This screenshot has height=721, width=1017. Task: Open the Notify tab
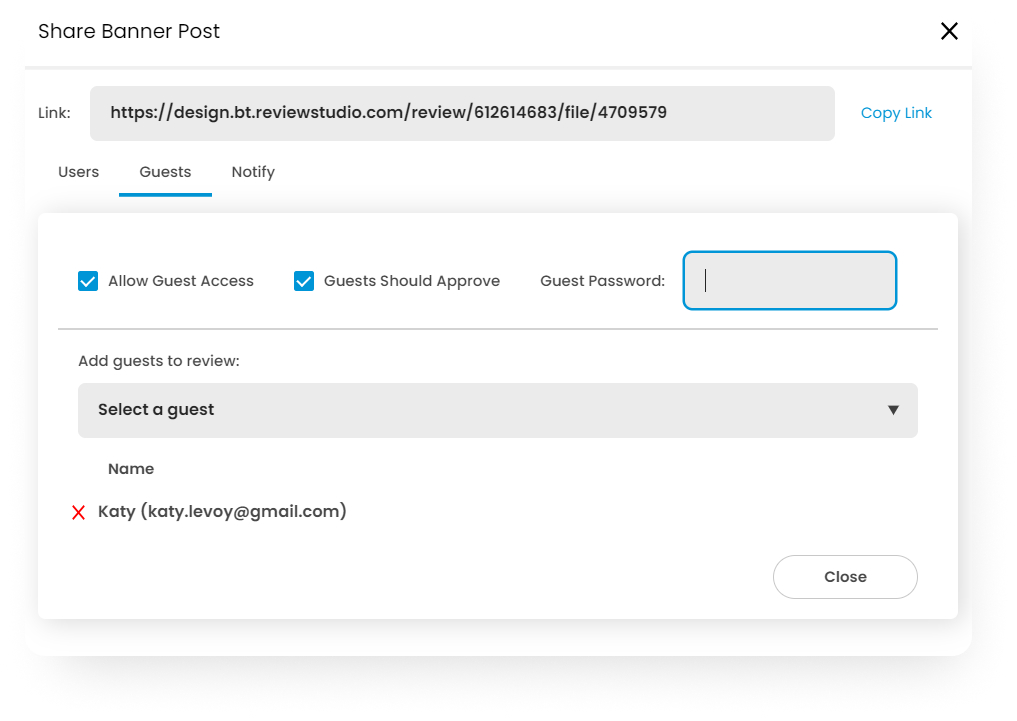point(253,172)
